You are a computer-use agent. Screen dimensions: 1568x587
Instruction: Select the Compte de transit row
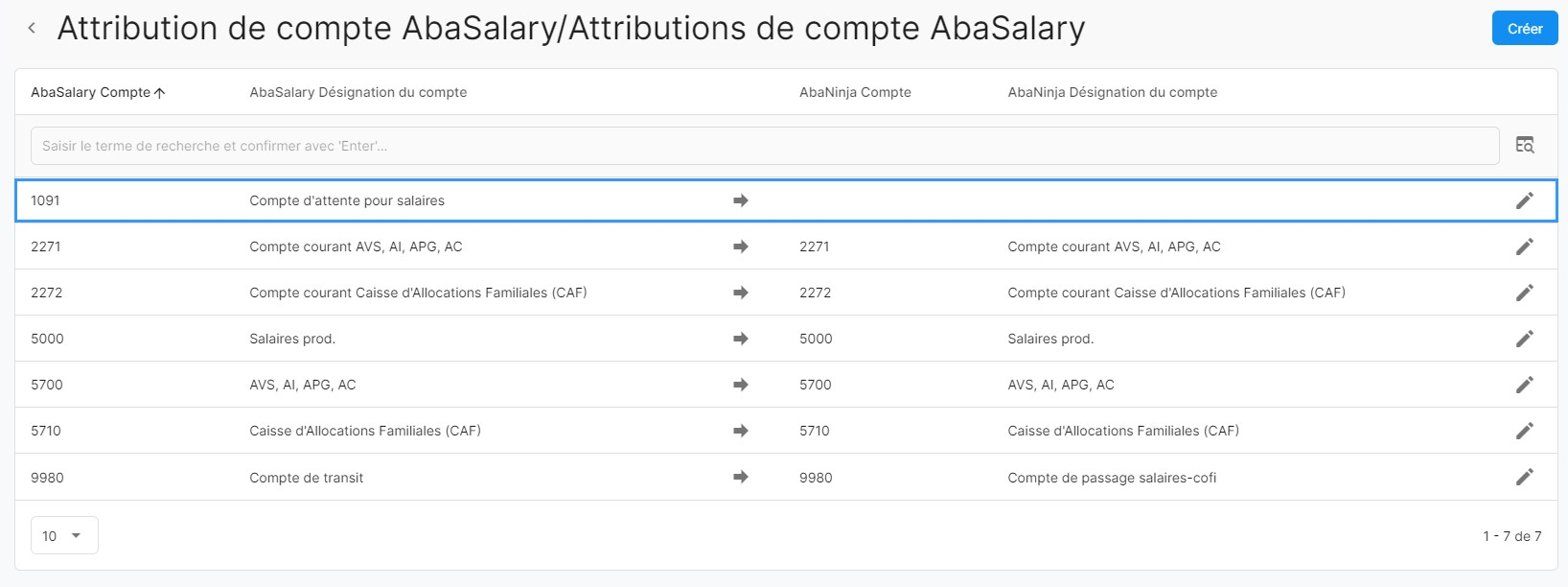tap(307, 478)
